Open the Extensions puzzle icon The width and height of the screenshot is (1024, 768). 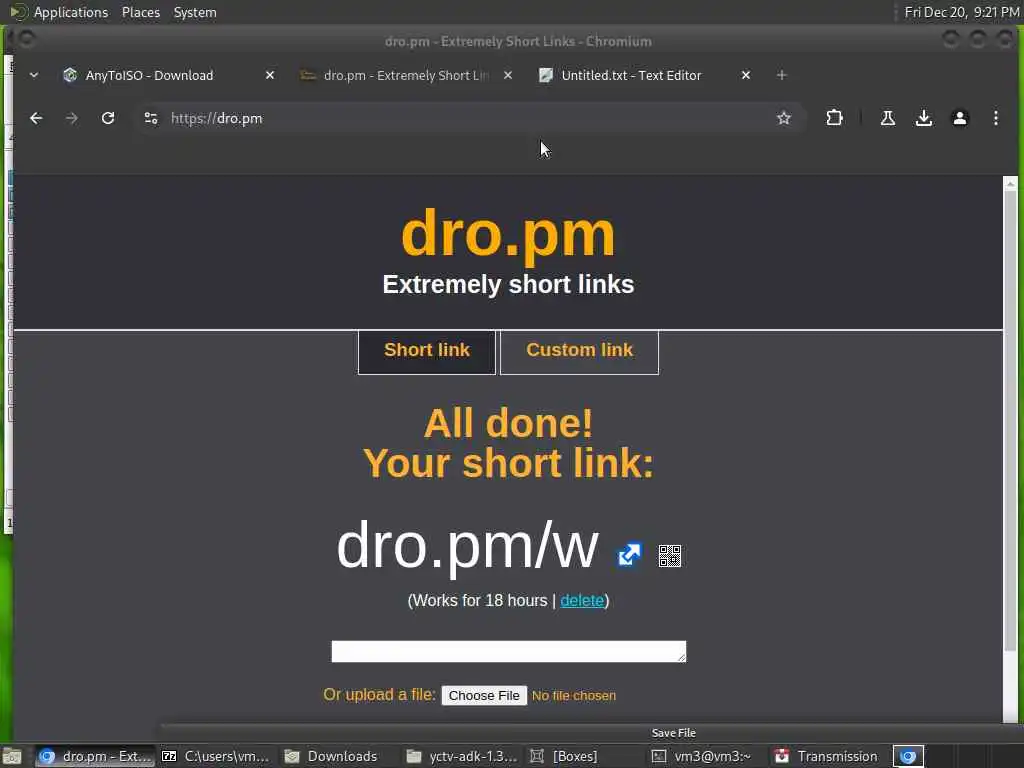[834, 118]
